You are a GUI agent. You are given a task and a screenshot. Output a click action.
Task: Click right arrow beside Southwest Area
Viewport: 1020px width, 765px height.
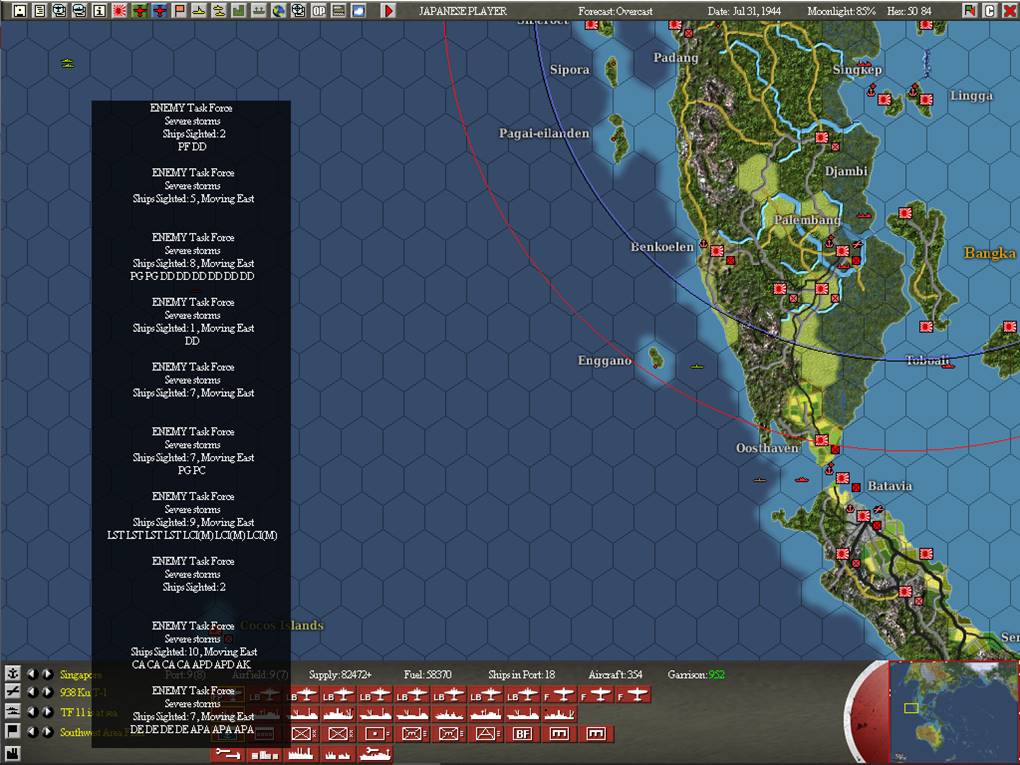[47, 731]
